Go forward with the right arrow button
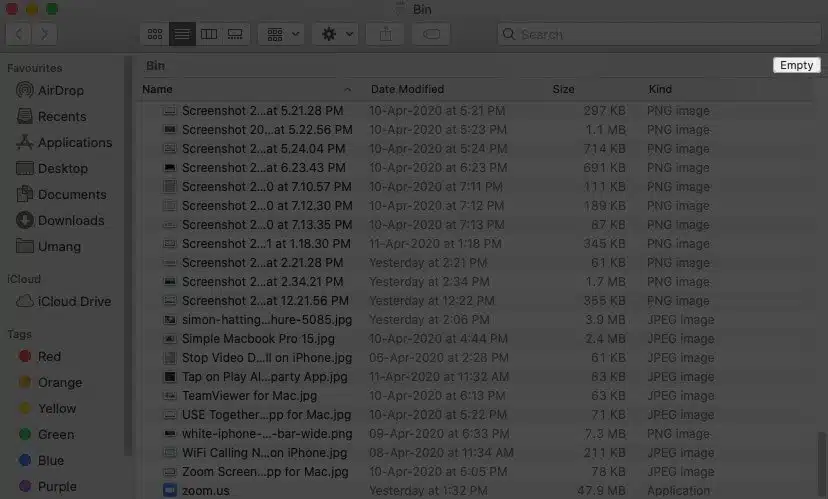 click(x=45, y=34)
